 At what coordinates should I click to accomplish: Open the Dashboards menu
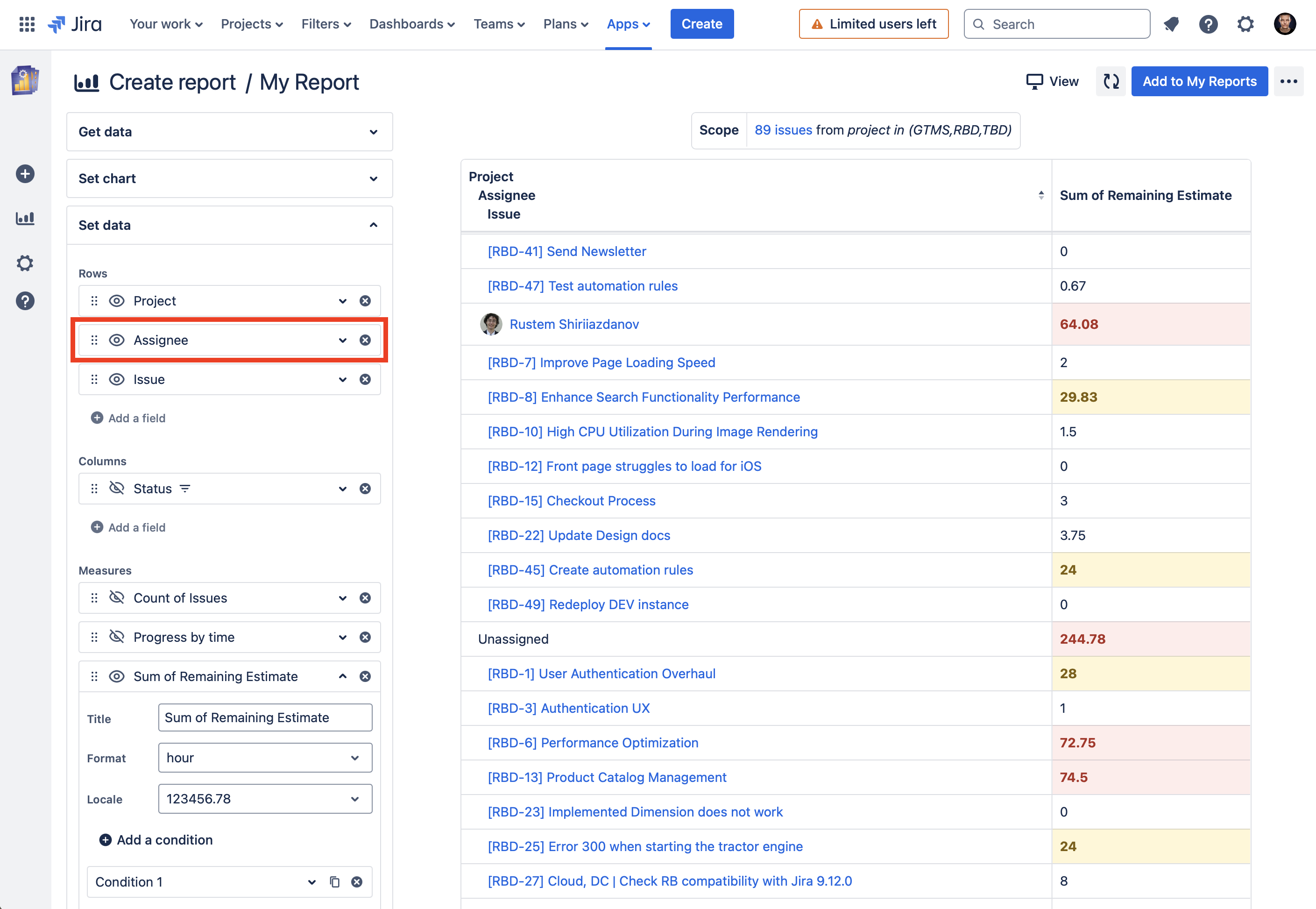coord(412,24)
